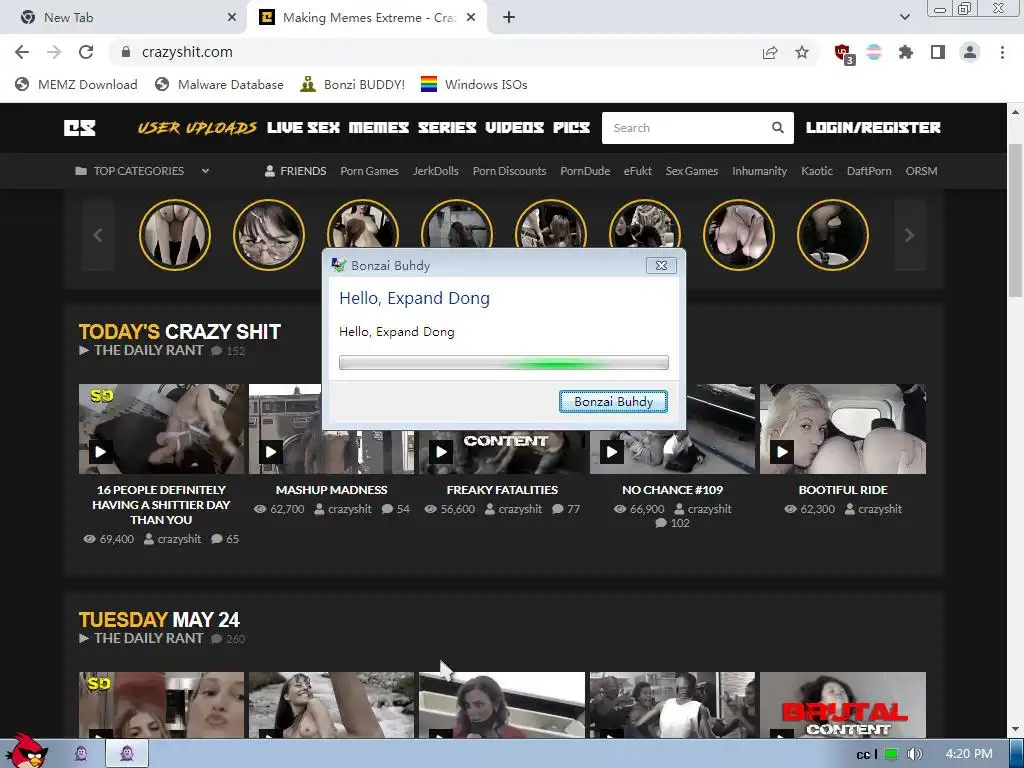Click the red bird Start button
The height and width of the screenshot is (768, 1024).
(x=25, y=751)
